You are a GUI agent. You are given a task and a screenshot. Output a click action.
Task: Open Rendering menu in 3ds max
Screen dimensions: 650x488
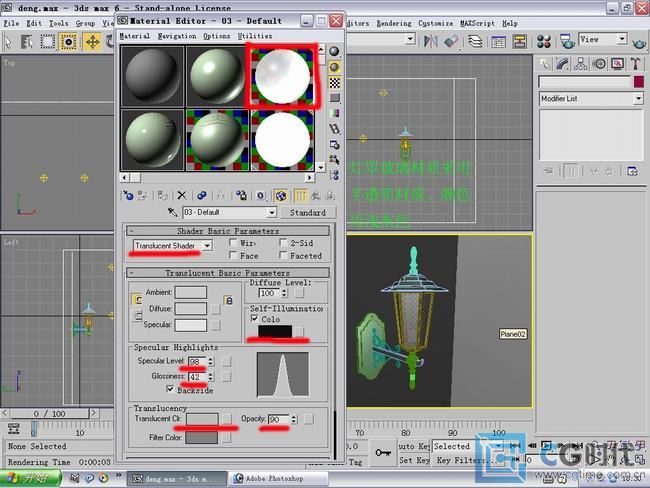pyautogui.click(x=394, y=23)
